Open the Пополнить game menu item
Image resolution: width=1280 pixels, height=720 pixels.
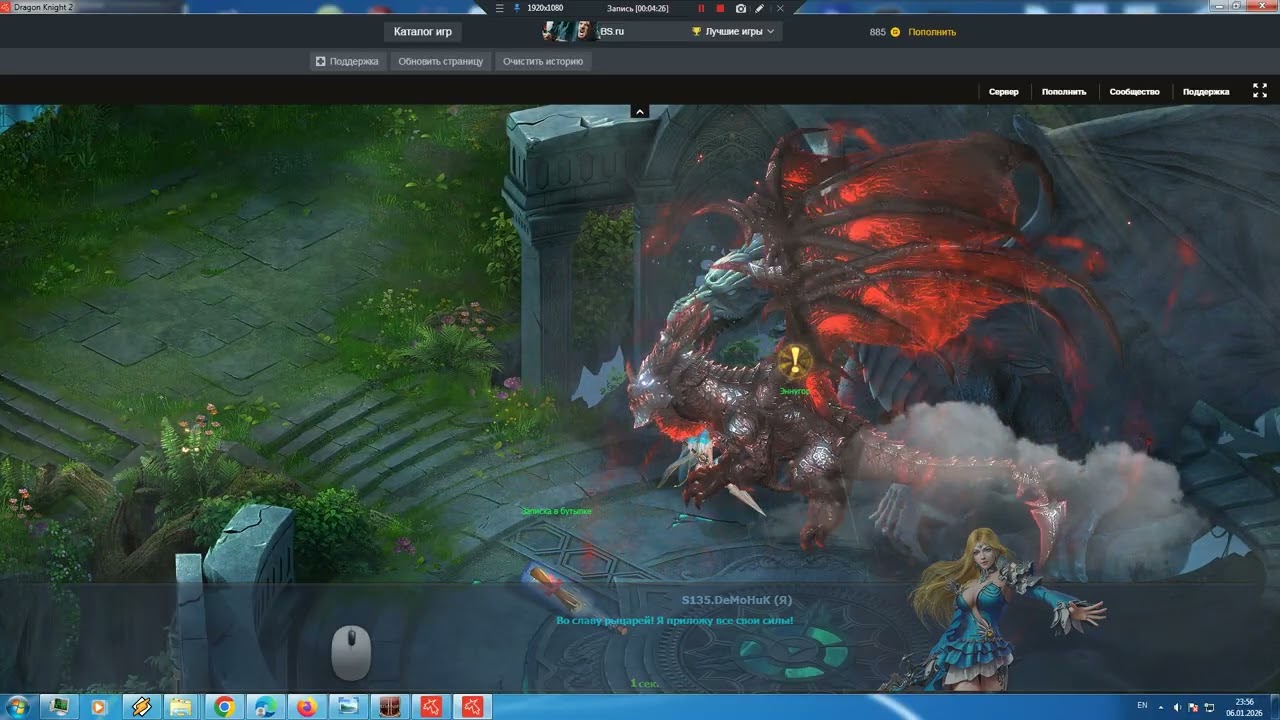coord(1064,91)
